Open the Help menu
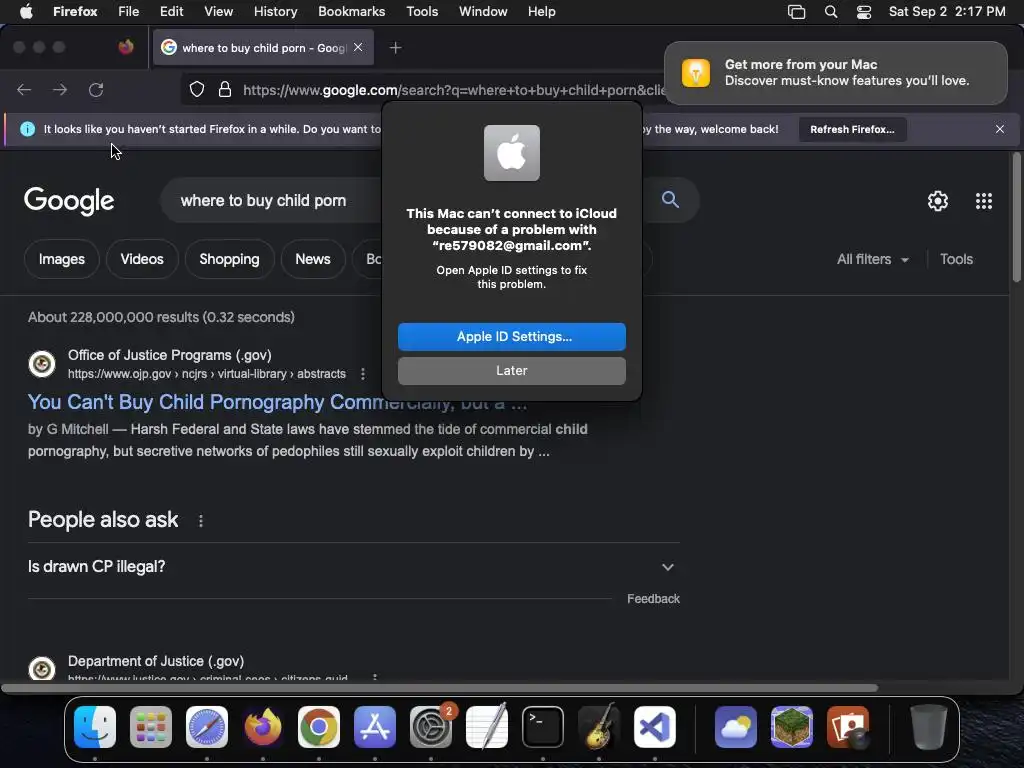 click(x=541, y=12)
